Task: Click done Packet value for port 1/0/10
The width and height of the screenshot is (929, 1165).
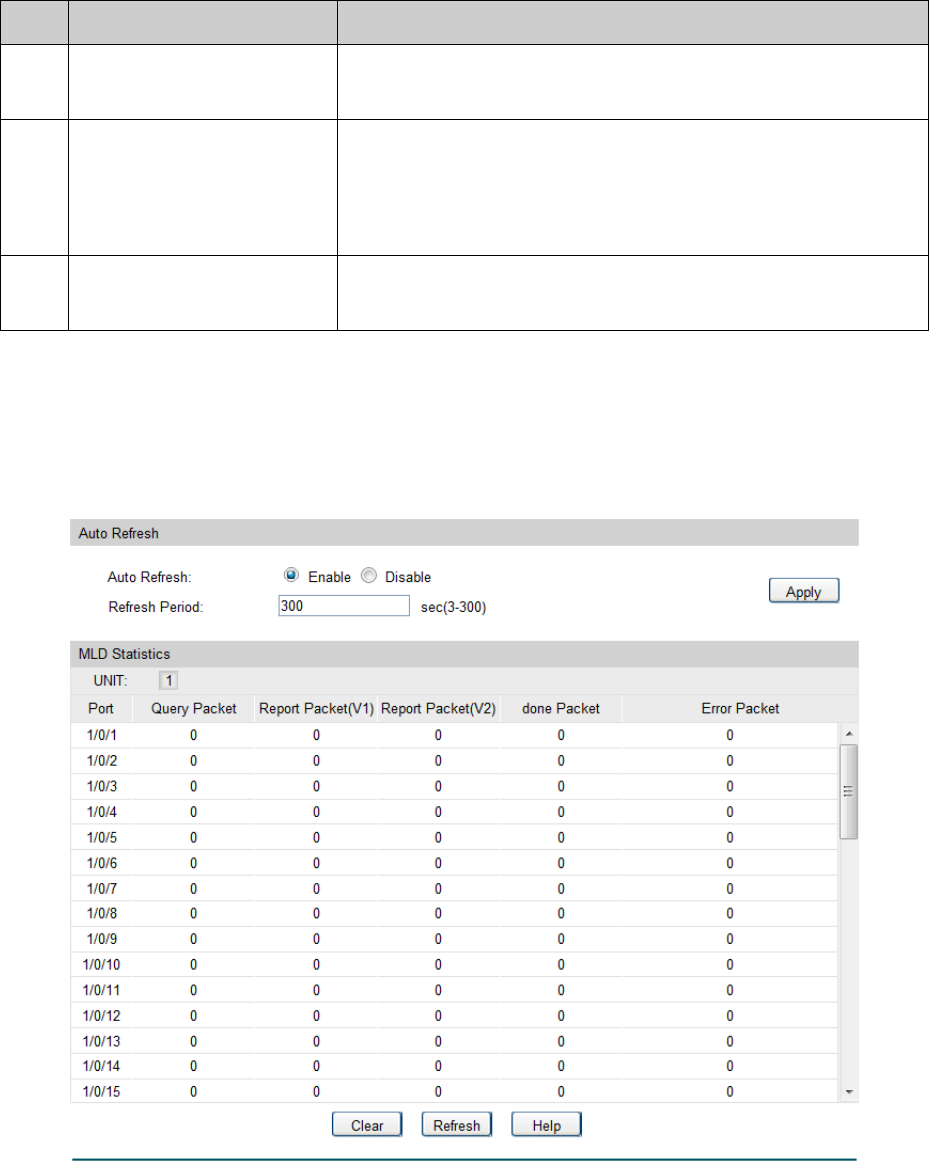Action: [x=561, y=964]
